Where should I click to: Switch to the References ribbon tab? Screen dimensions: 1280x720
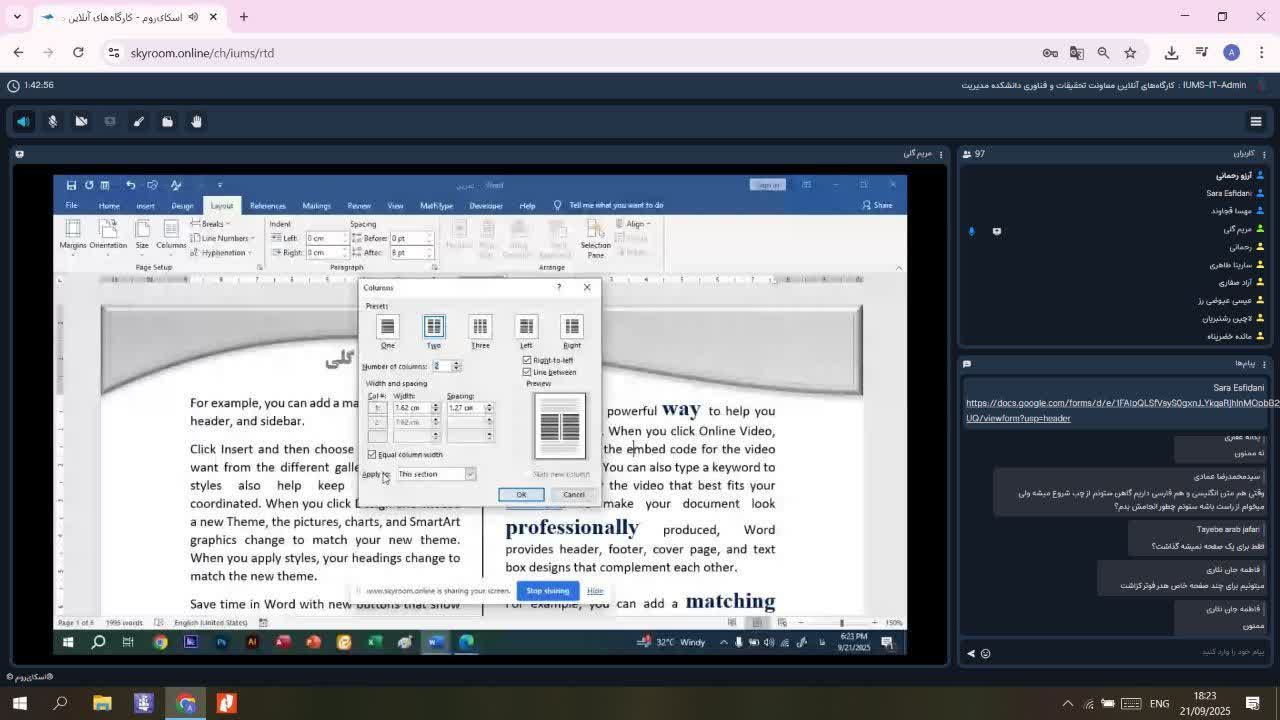click(x=267, y=206)
